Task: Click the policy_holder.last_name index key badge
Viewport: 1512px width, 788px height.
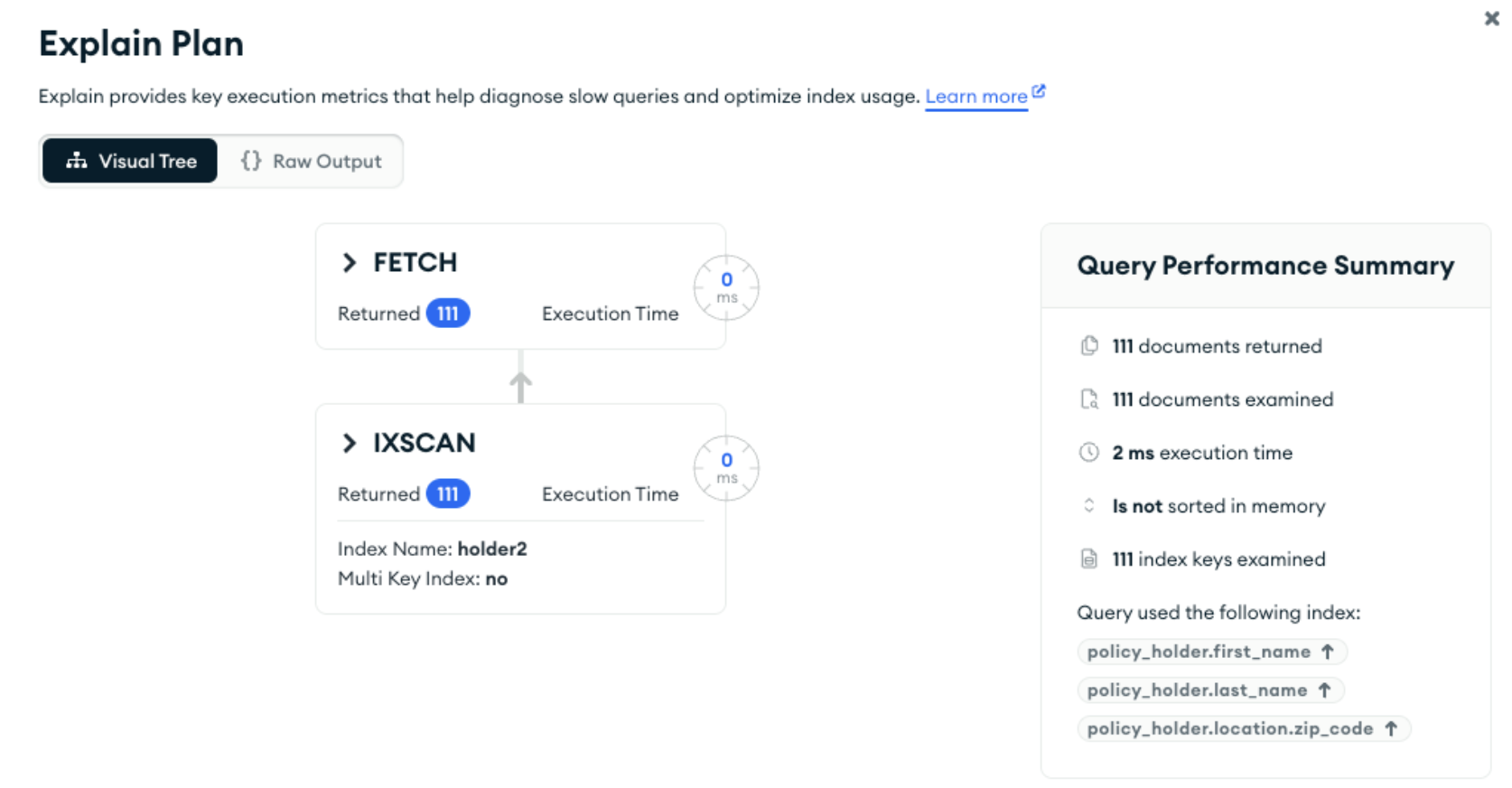Action: click(1209, 690)
